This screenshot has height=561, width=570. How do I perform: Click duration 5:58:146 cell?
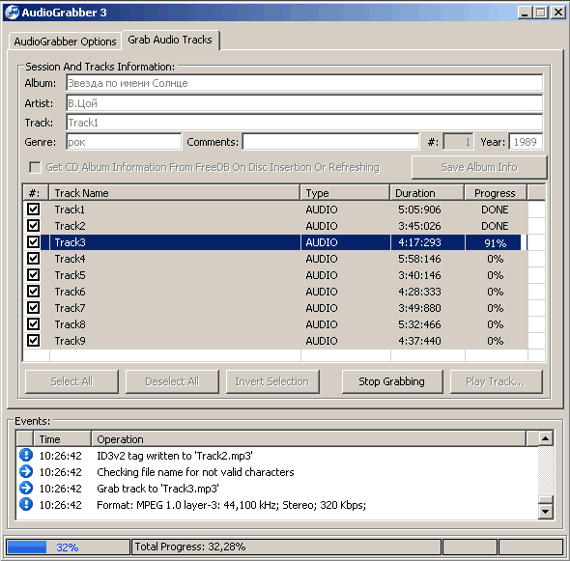tap(420, 259)
